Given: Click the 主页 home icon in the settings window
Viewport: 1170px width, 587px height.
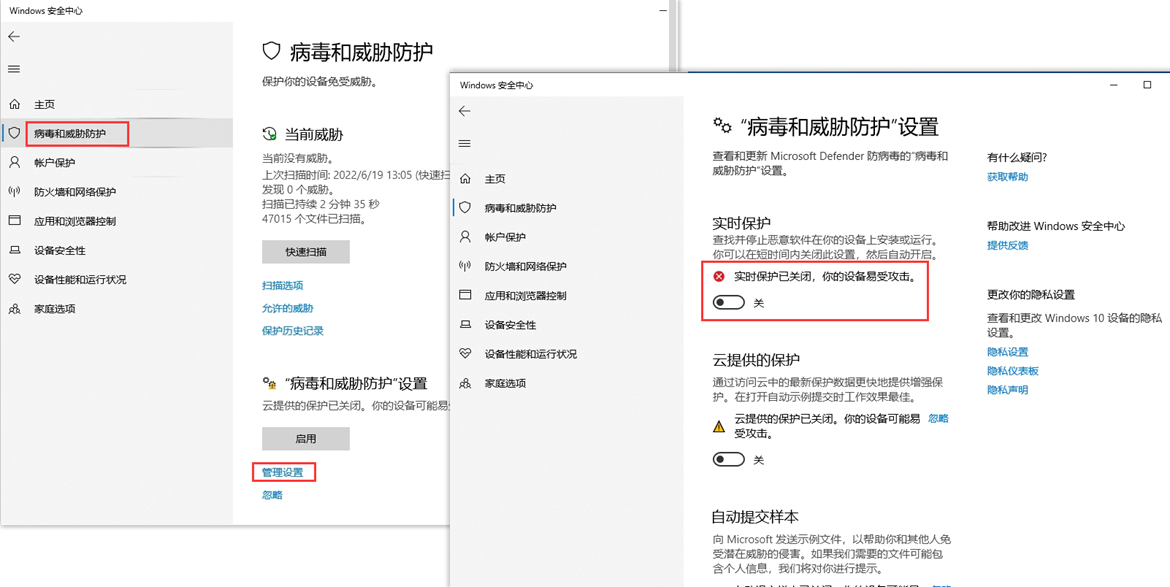Looking at the screenshot, I should coord(465,179).
